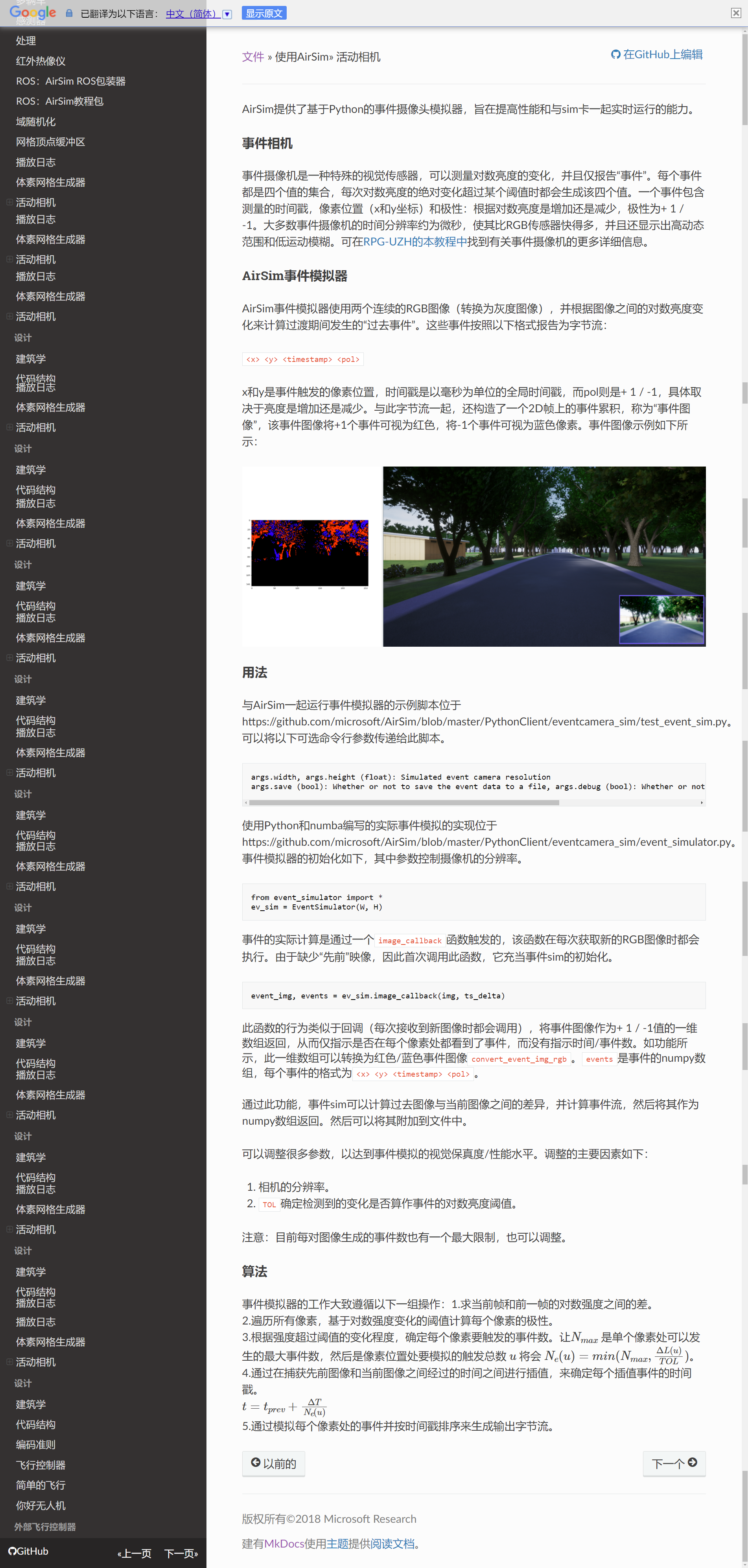This screenshot has height=1568, width=748.
Task: Dismiss the Google Translate bar via its X icon
Action: coord(737,13)
